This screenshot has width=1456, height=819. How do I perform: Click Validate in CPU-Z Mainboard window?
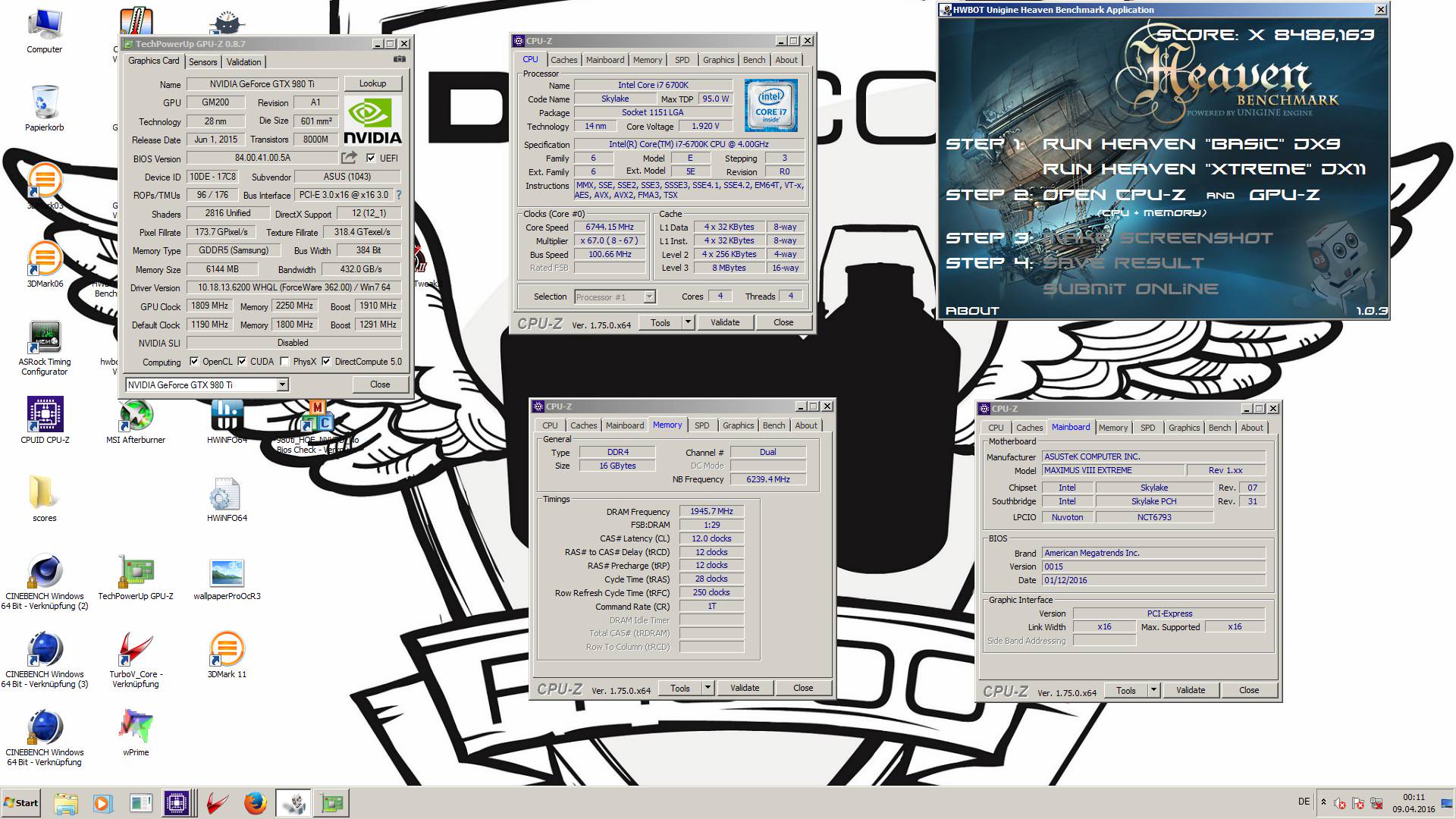[1191, 690]
